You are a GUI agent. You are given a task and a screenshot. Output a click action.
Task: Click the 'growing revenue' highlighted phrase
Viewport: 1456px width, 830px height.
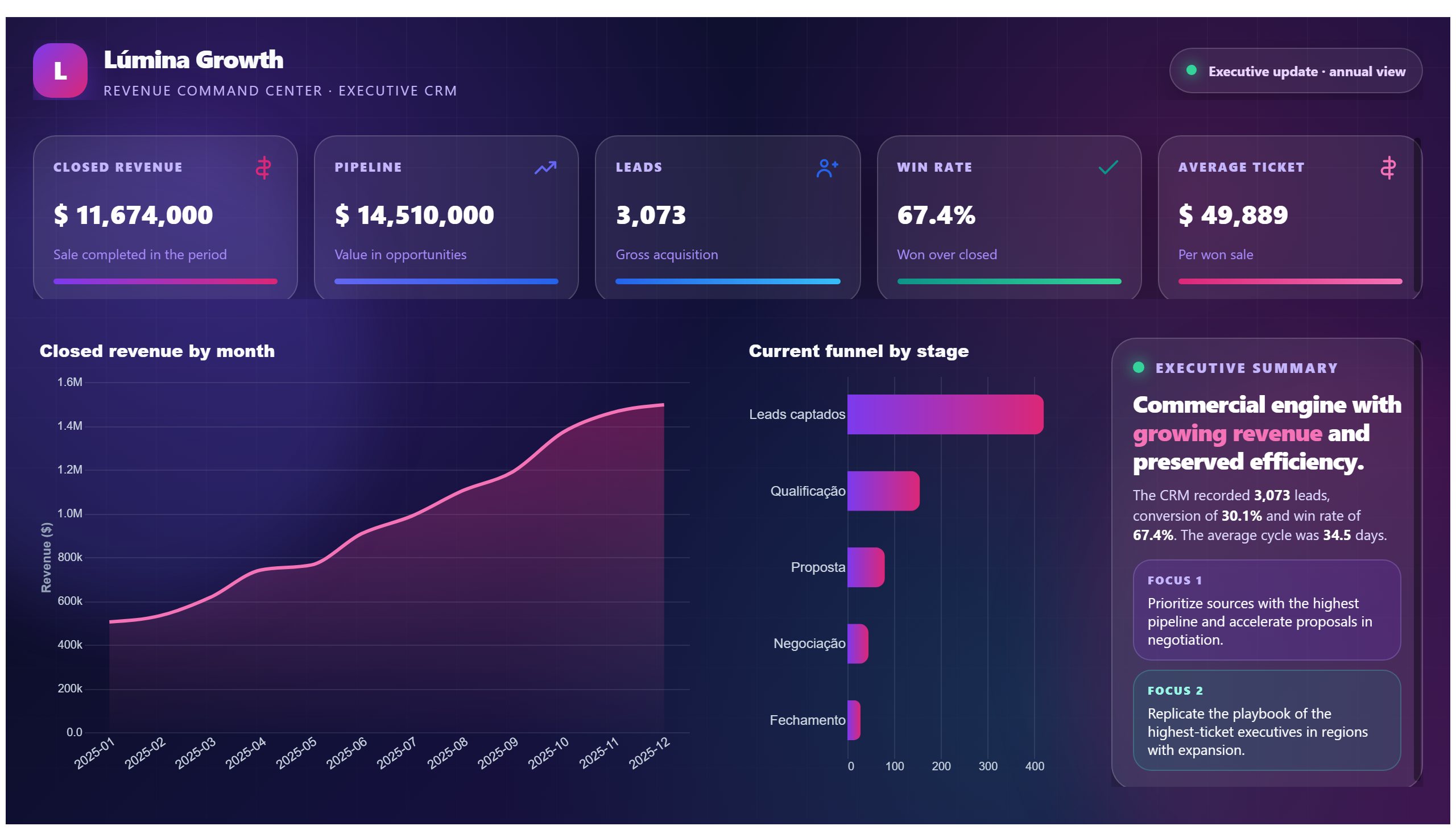click(x=1227, y=433)
